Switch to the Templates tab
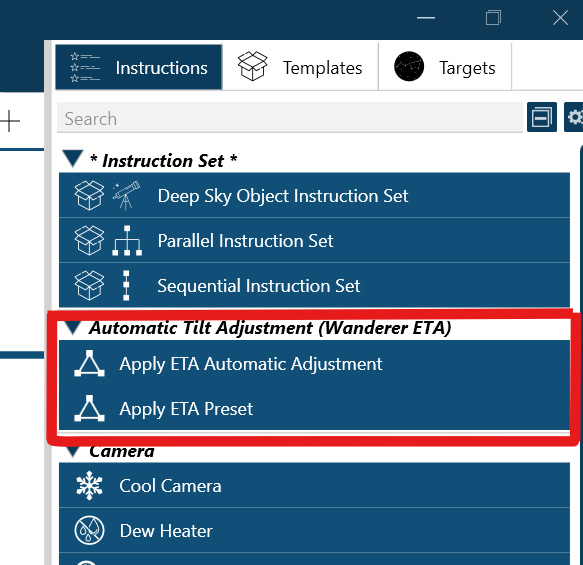Viewport: 583px width, 565px height. (300, 67)
